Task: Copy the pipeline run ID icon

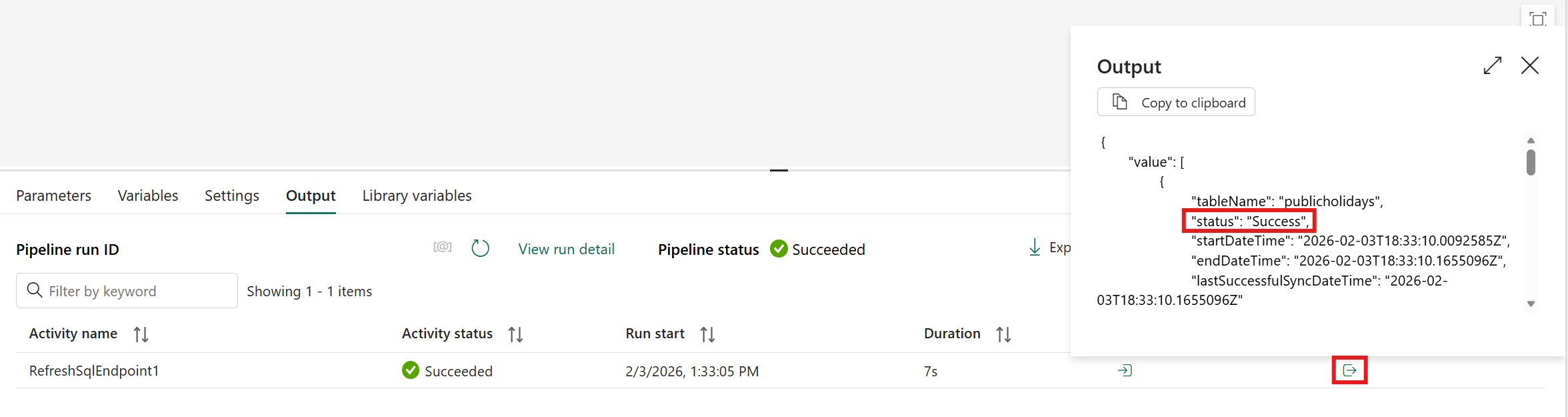Action: click(x=442, y=248)
